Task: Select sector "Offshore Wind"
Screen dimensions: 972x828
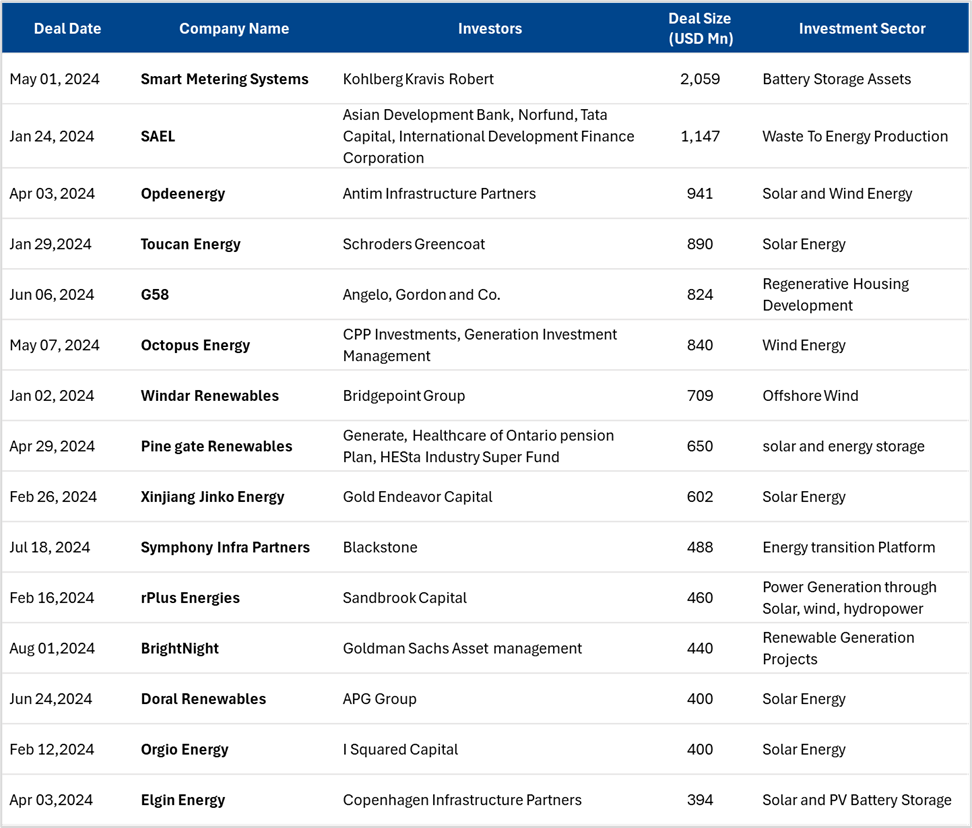Action: click(810, 396)
